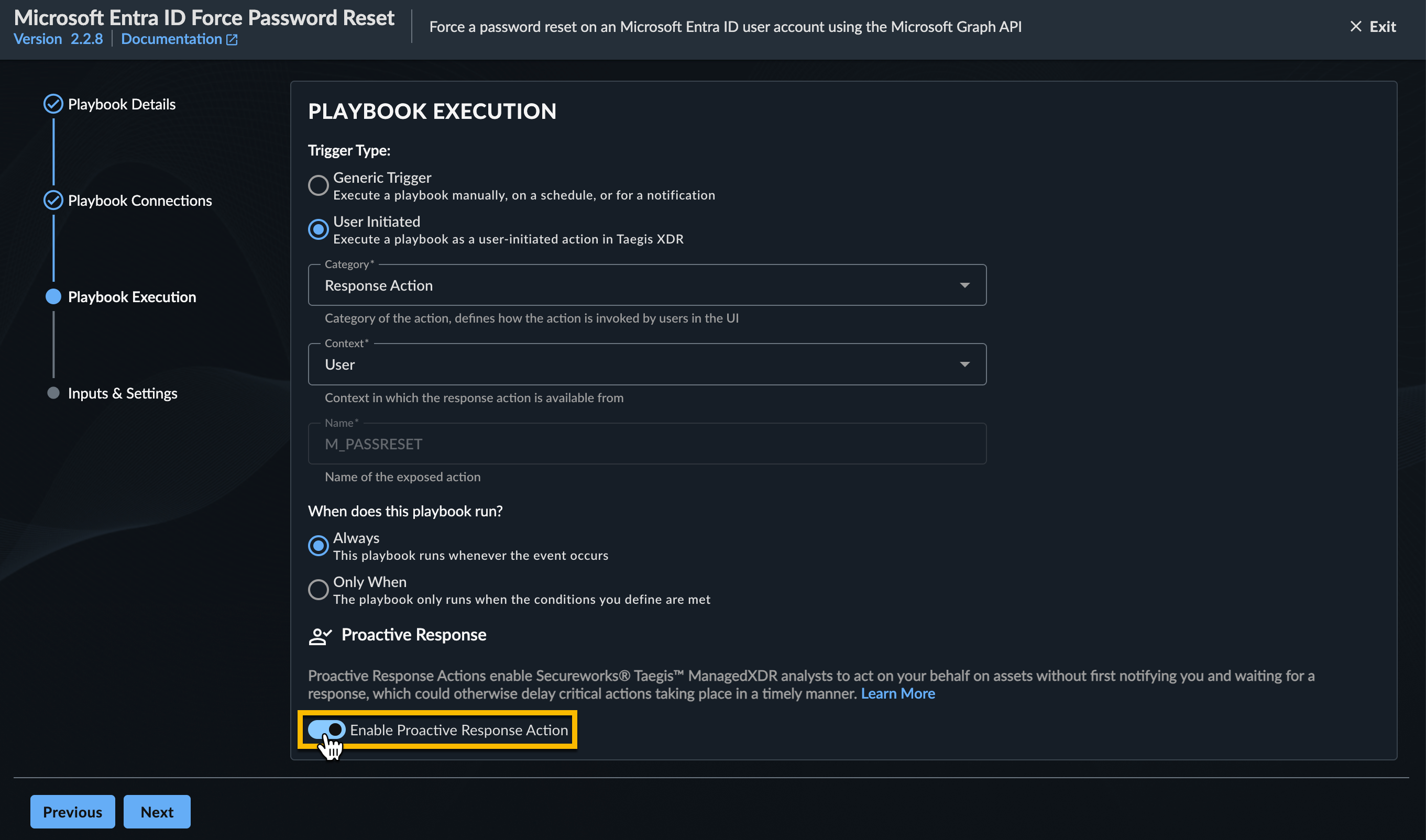Open the Learn More link
The width and height of the screenshot is (1426, 840).
coord(898,694)
